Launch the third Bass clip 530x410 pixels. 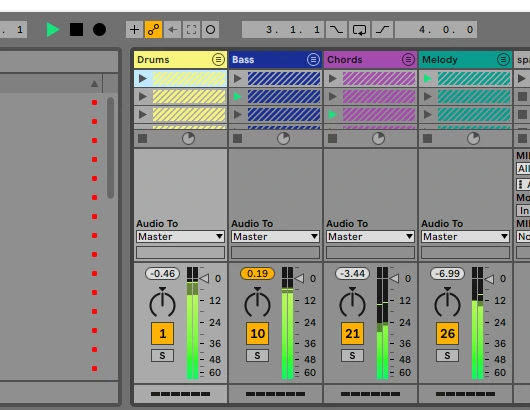238,115
